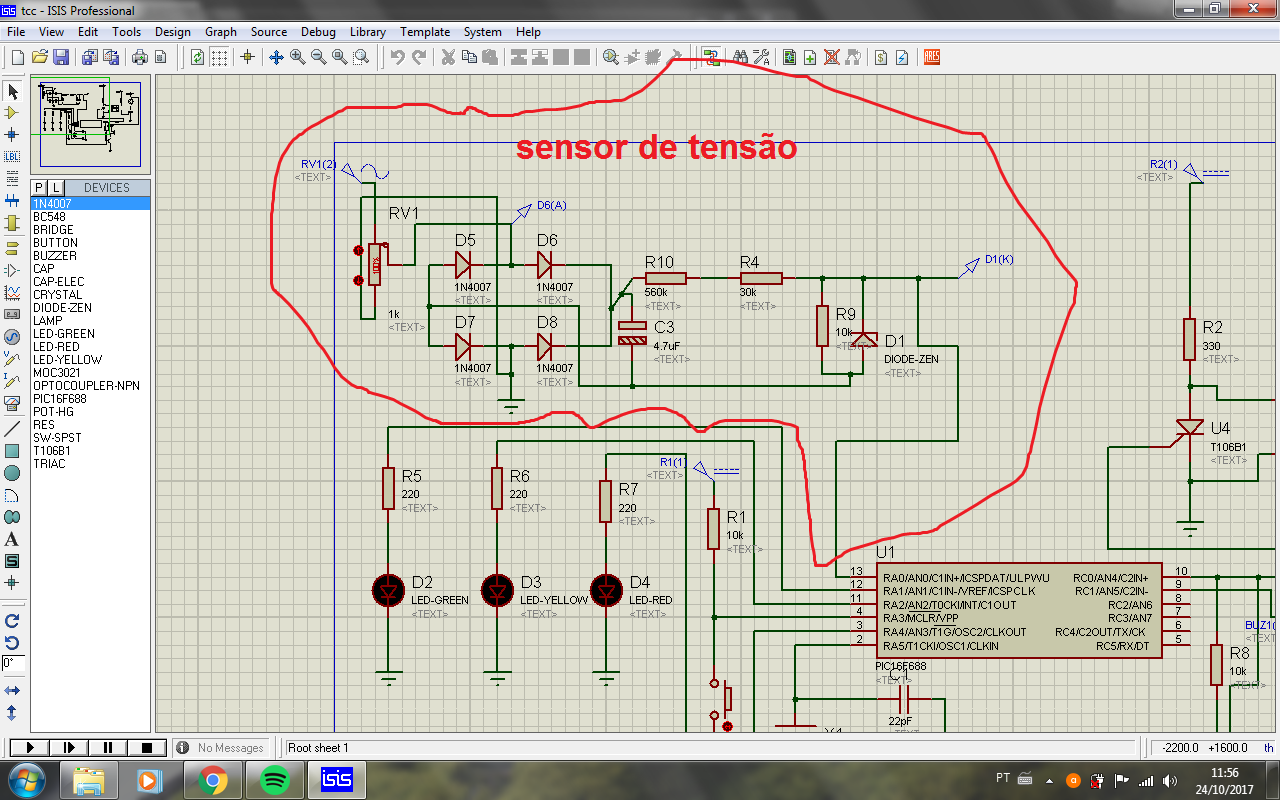Step the simulation forward
This screenshot has width=1280, height=800.
click(69, 747)
